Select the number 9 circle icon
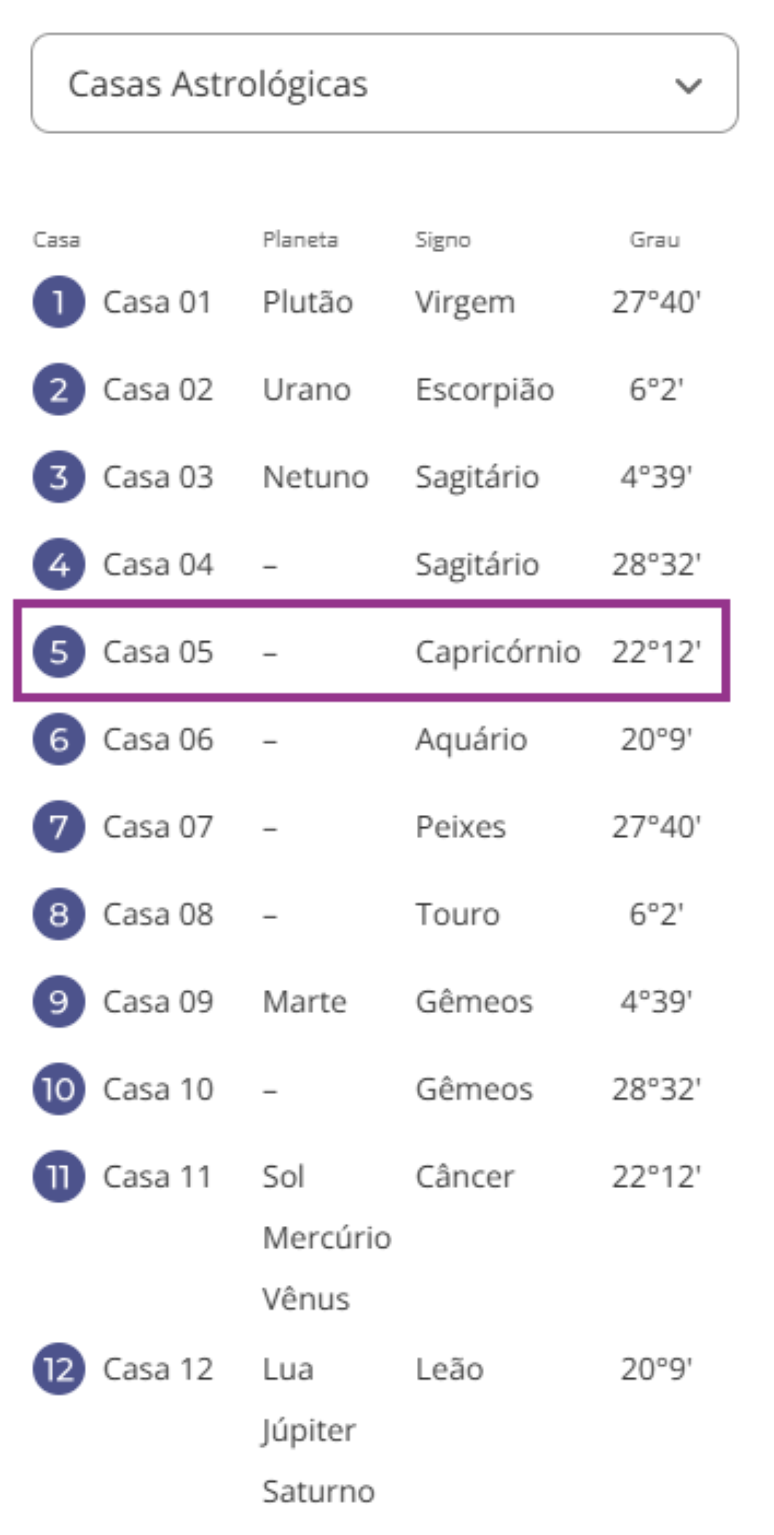The width and height of the screenshot is (774, 1535). 58,1002
